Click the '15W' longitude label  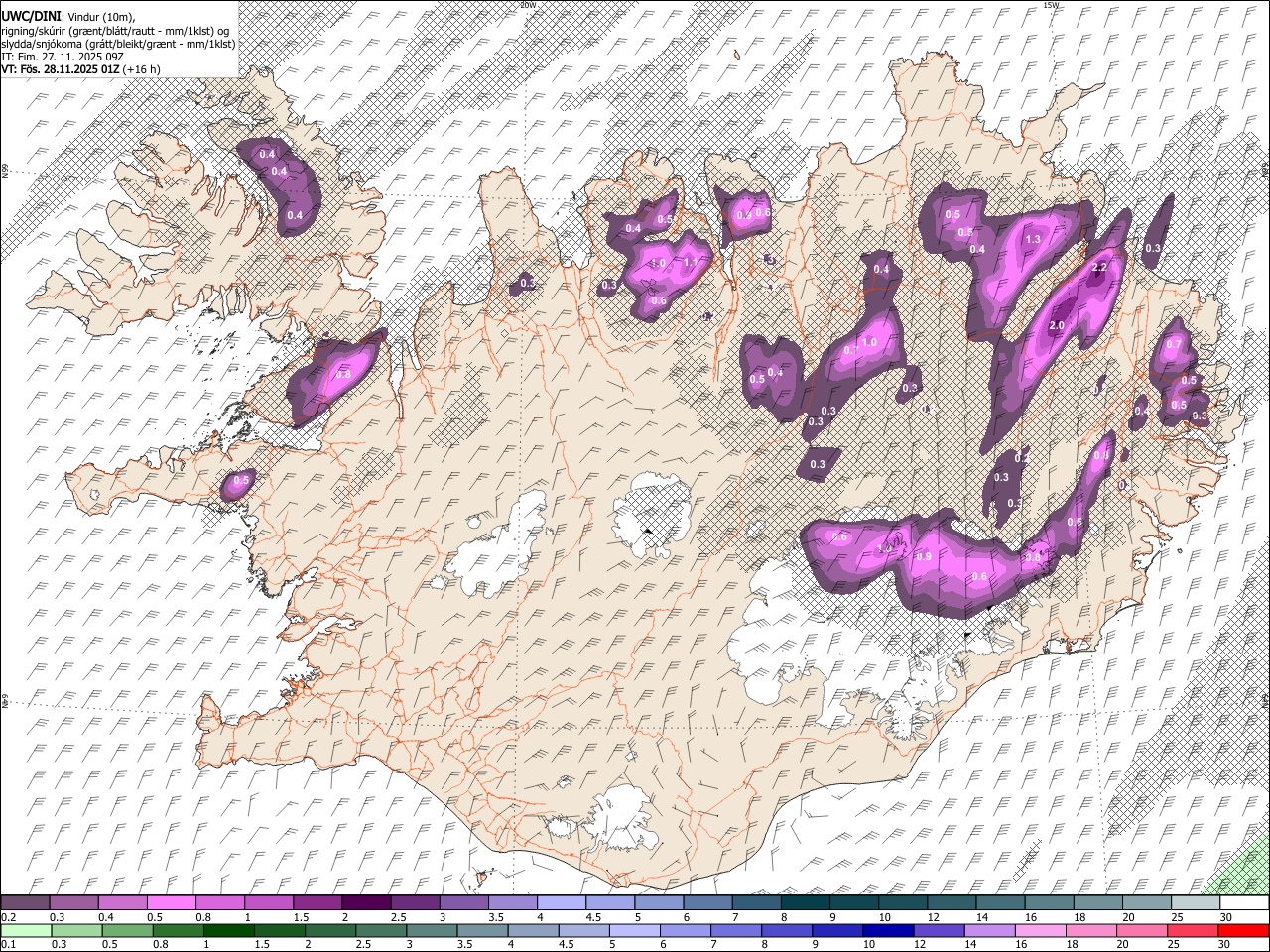1051,5
